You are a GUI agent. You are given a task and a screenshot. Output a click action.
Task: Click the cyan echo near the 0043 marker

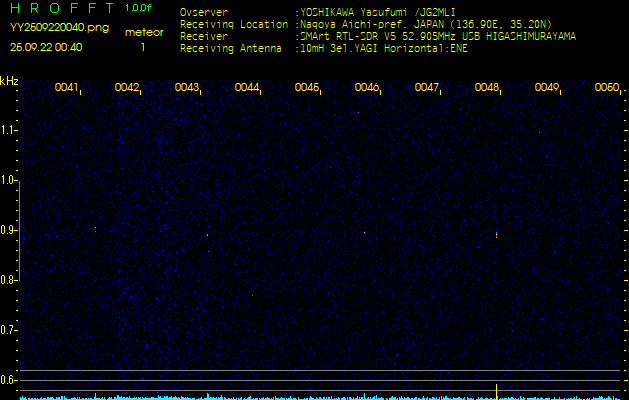207,235
